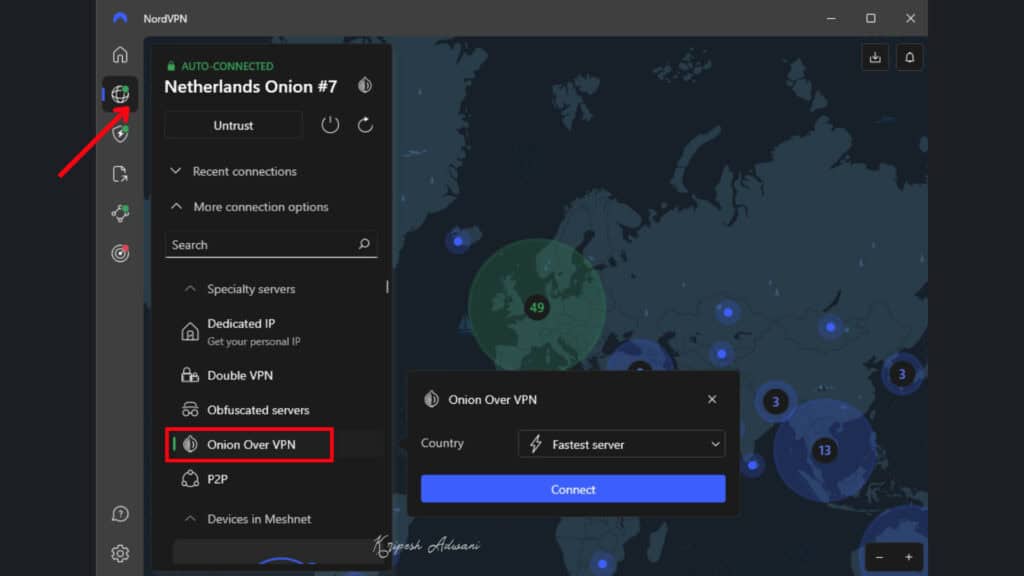Click the Untrust button

[232, 124]
